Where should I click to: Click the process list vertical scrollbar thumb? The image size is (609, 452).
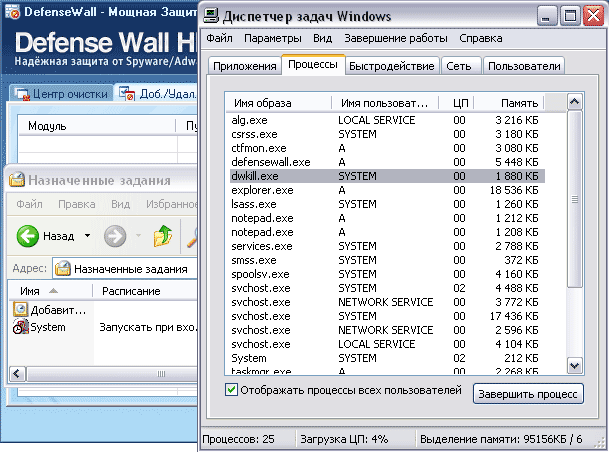(574, 199)
